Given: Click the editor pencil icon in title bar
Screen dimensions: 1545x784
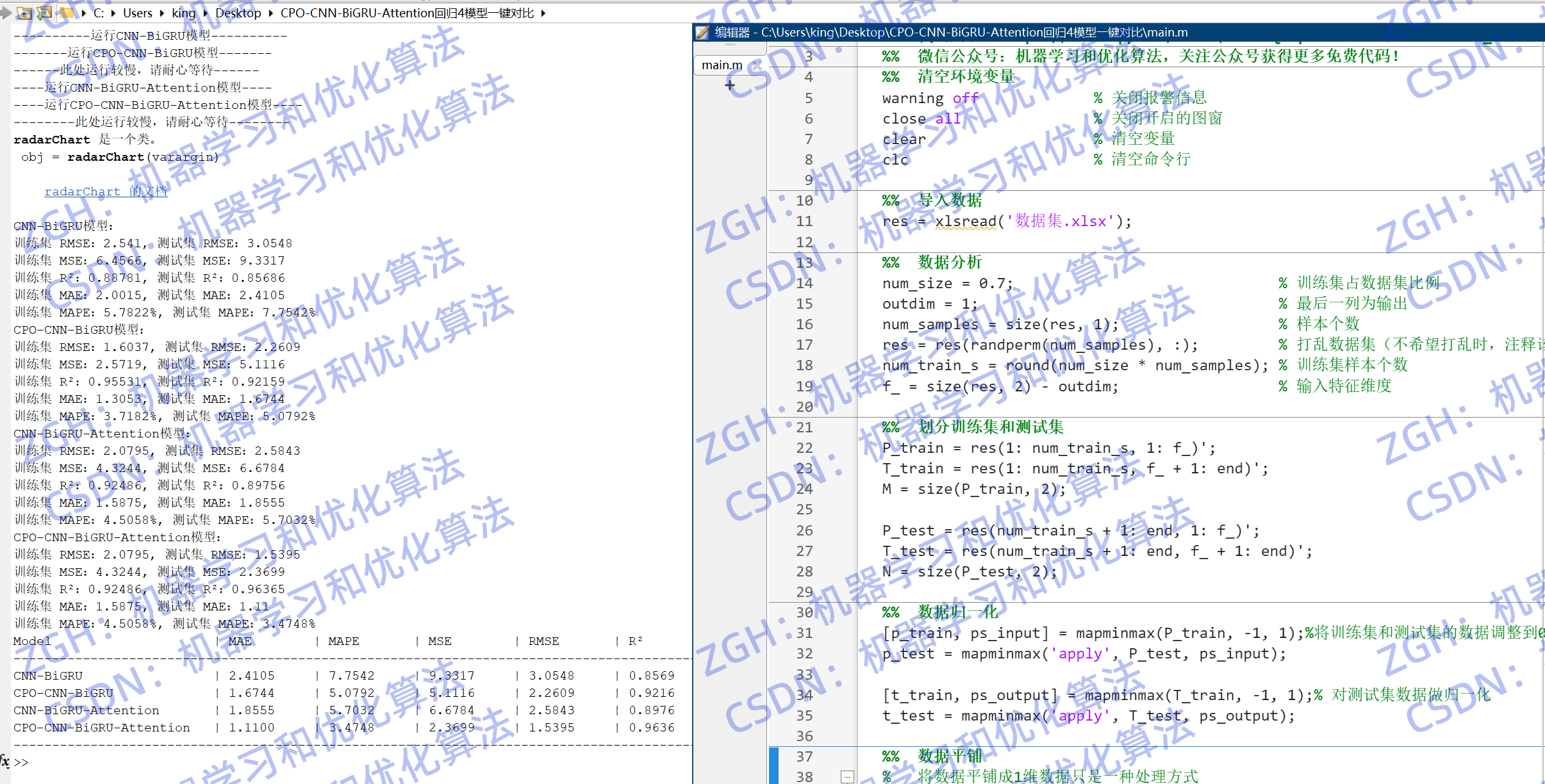Looking at the screenshot, I should tap(702, 33).
